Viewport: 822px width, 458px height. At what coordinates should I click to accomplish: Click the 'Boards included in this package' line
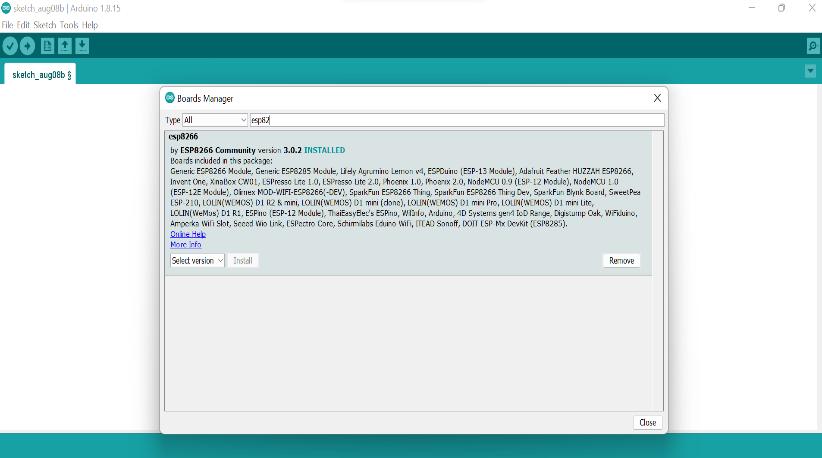[221, 161]
